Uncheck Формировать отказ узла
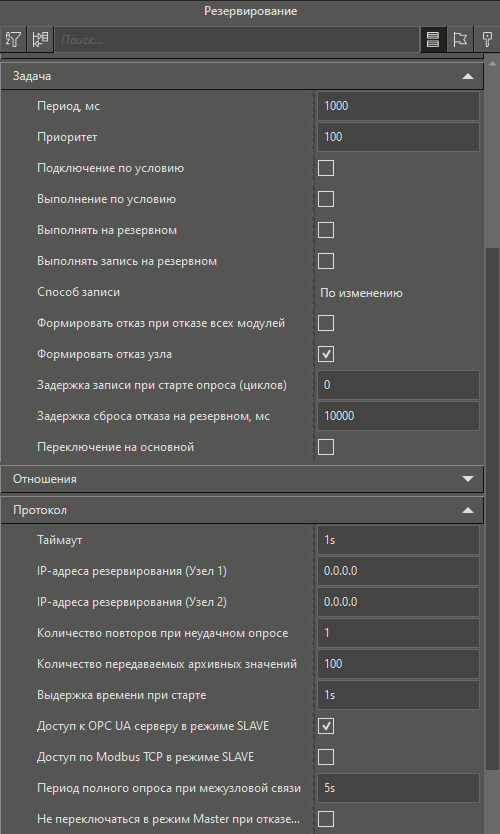The height and width of the screenshot is (834, 500). click(x=326, y=354)
